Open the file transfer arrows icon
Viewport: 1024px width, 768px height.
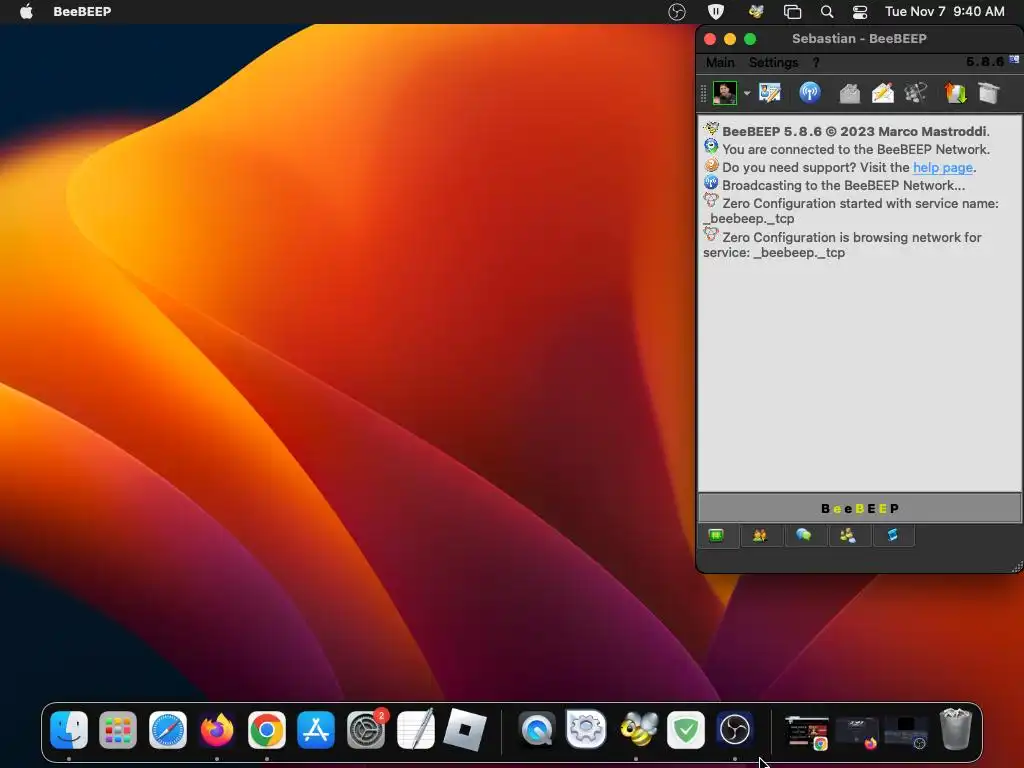(x=955, y=93)
